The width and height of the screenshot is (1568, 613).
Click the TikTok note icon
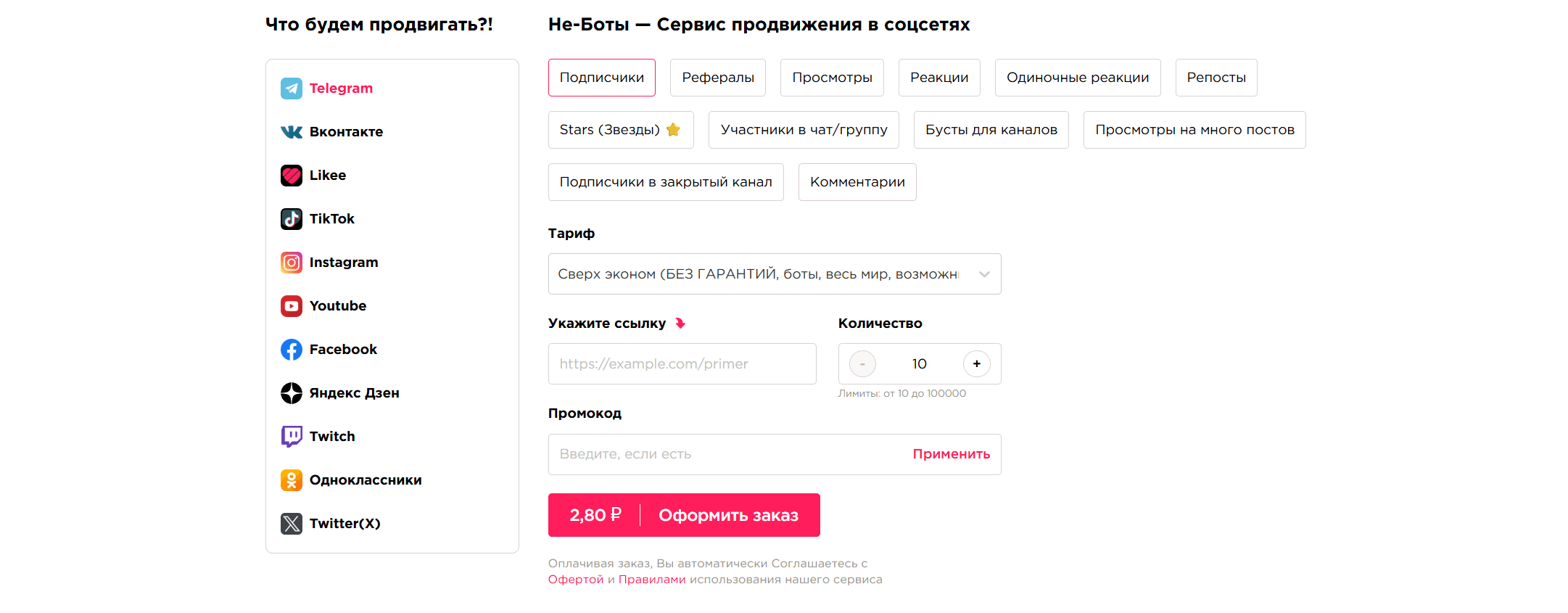(292, 219)
